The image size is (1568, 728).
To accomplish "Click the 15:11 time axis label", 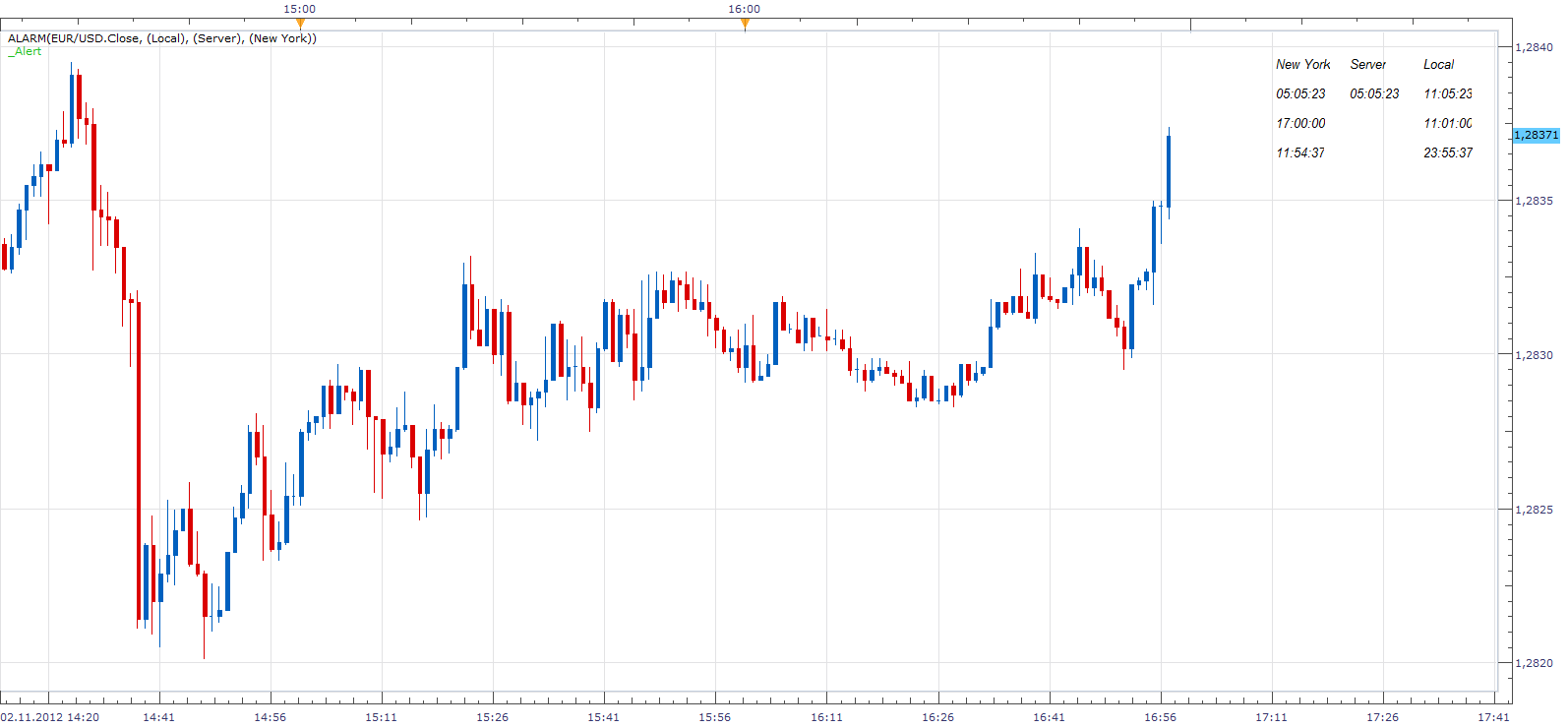I will click(x=381, y=717).
